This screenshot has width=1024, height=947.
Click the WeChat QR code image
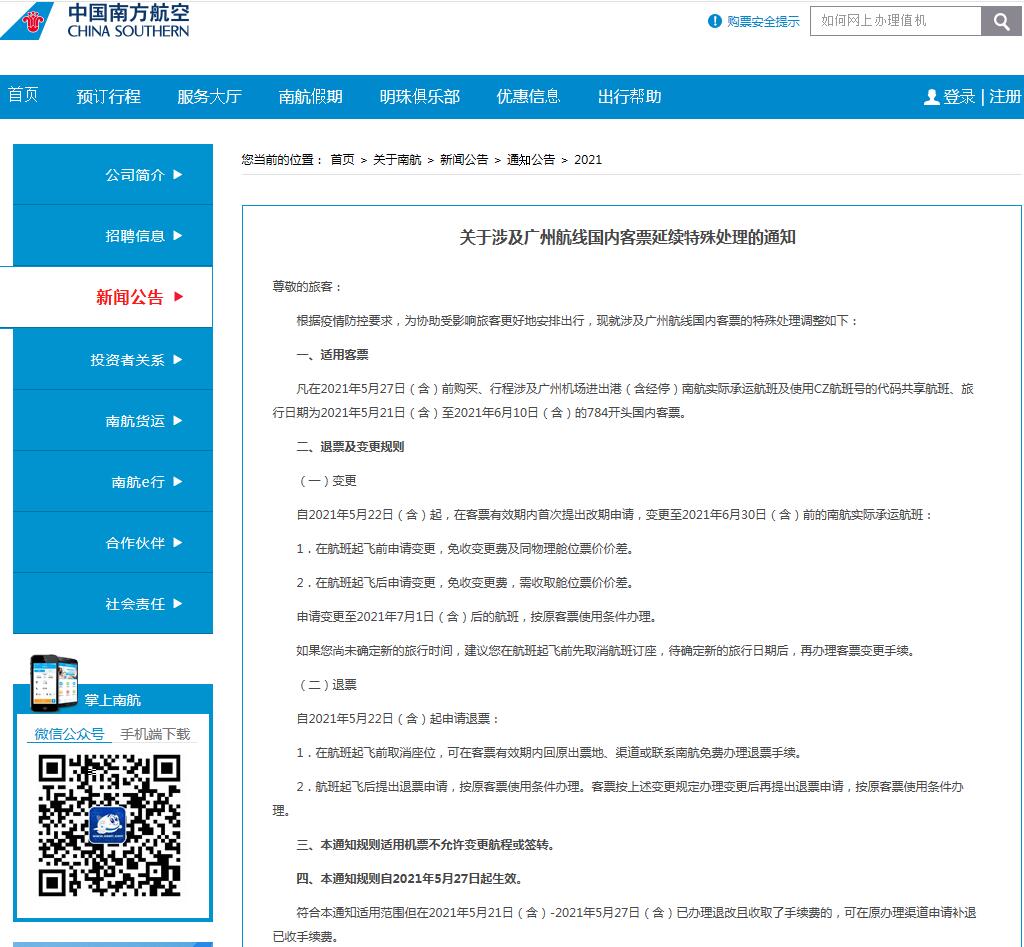tap(110, 825)
